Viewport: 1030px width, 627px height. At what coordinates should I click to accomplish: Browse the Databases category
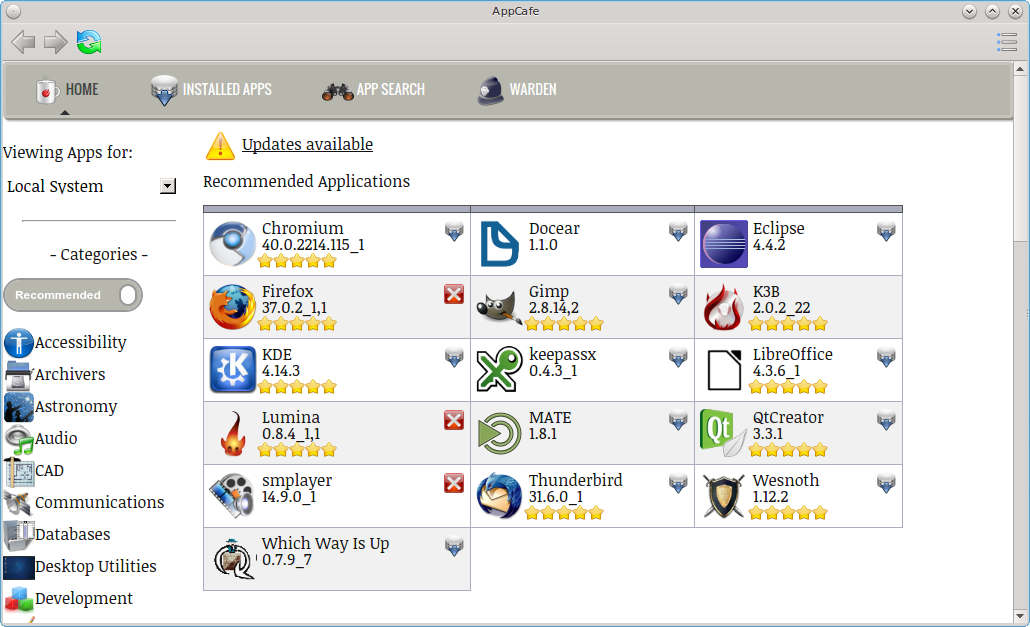[x=72, y=534]
